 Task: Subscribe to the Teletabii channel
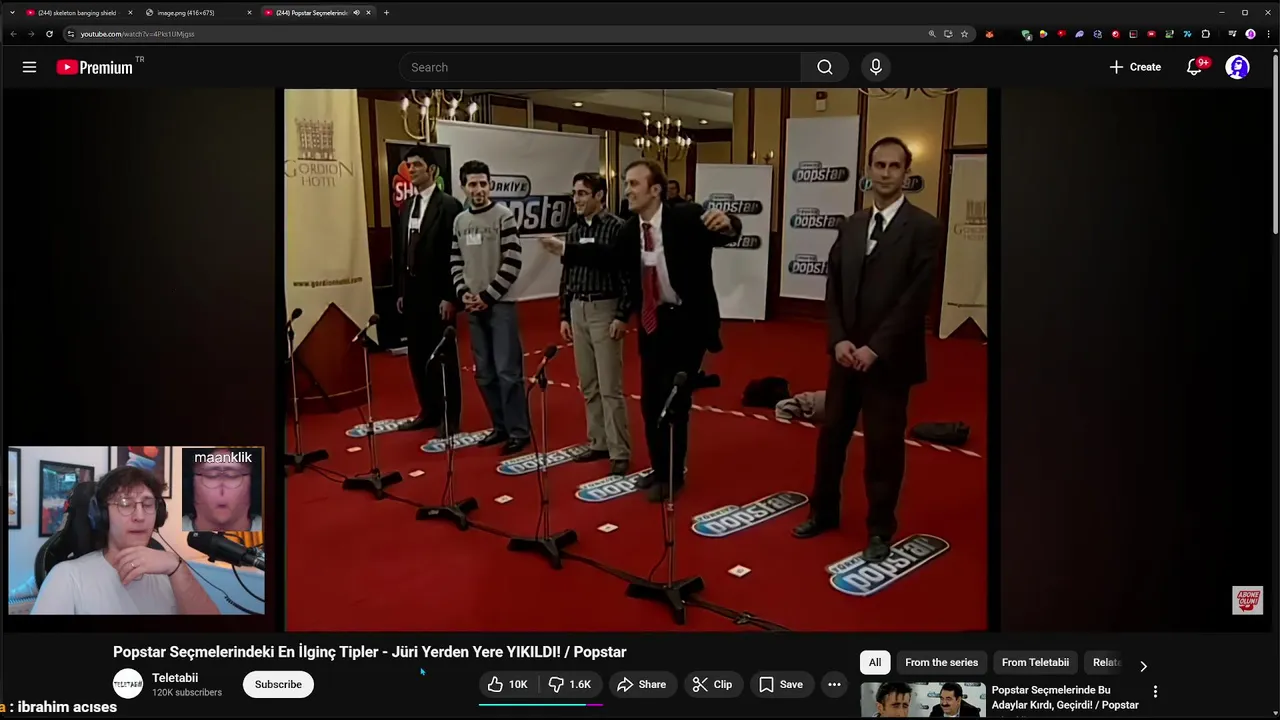(x=278, y=684)
